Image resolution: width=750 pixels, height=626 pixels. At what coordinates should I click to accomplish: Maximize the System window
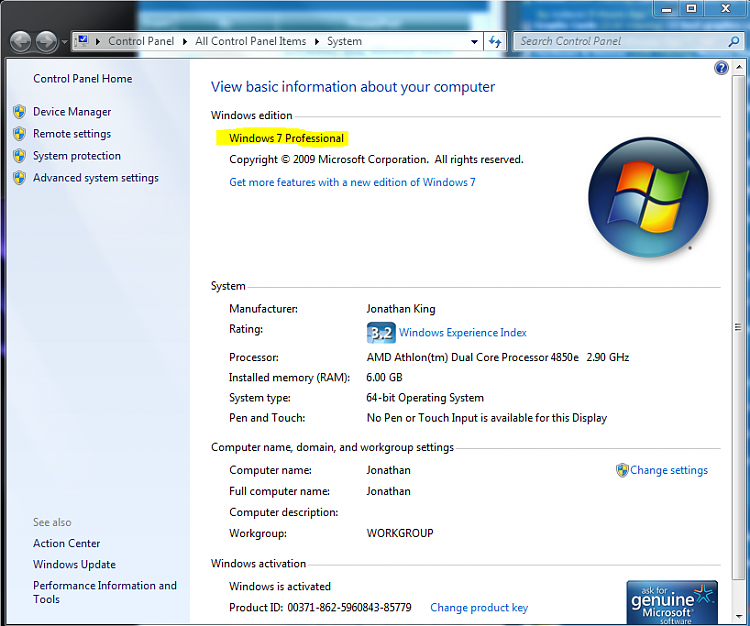691,9
